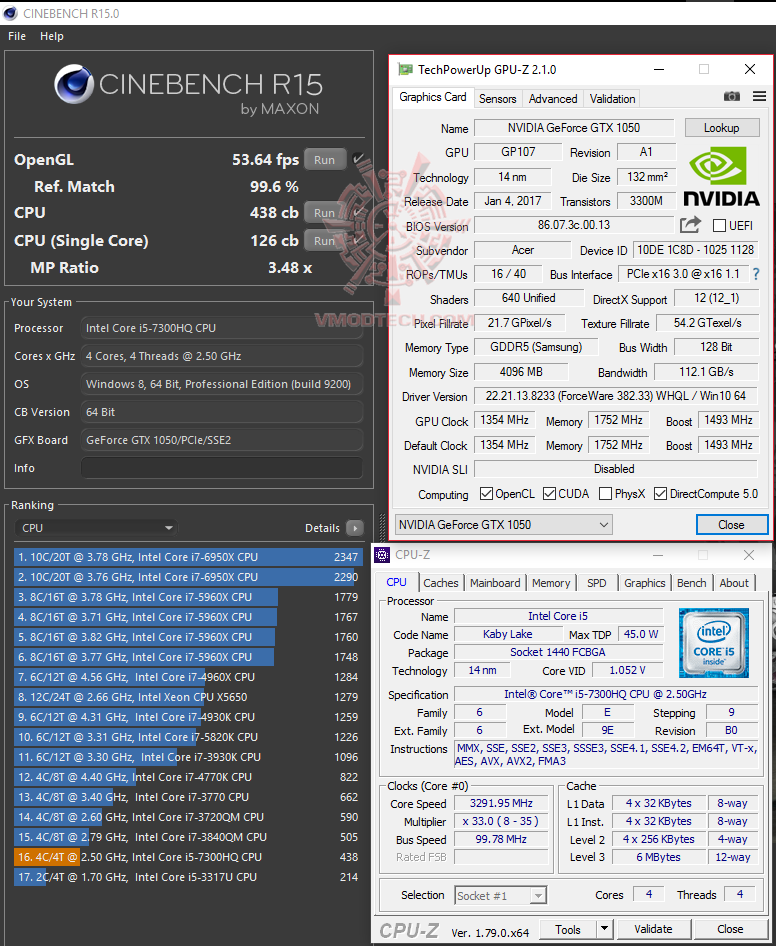Open the GPU selection dropdown in GPU-Z

[503, 525]
